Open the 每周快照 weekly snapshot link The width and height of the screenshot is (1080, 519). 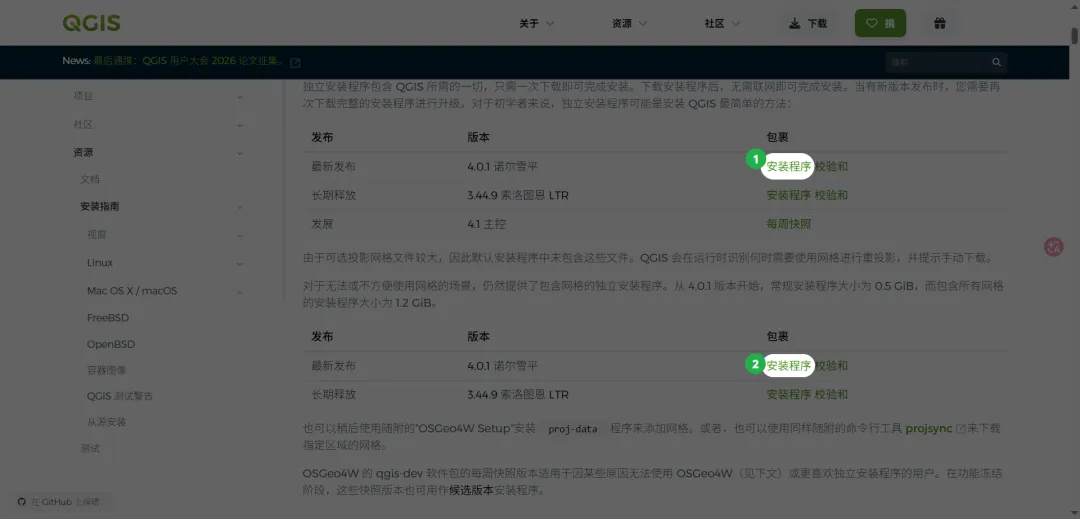coord(789,224)
